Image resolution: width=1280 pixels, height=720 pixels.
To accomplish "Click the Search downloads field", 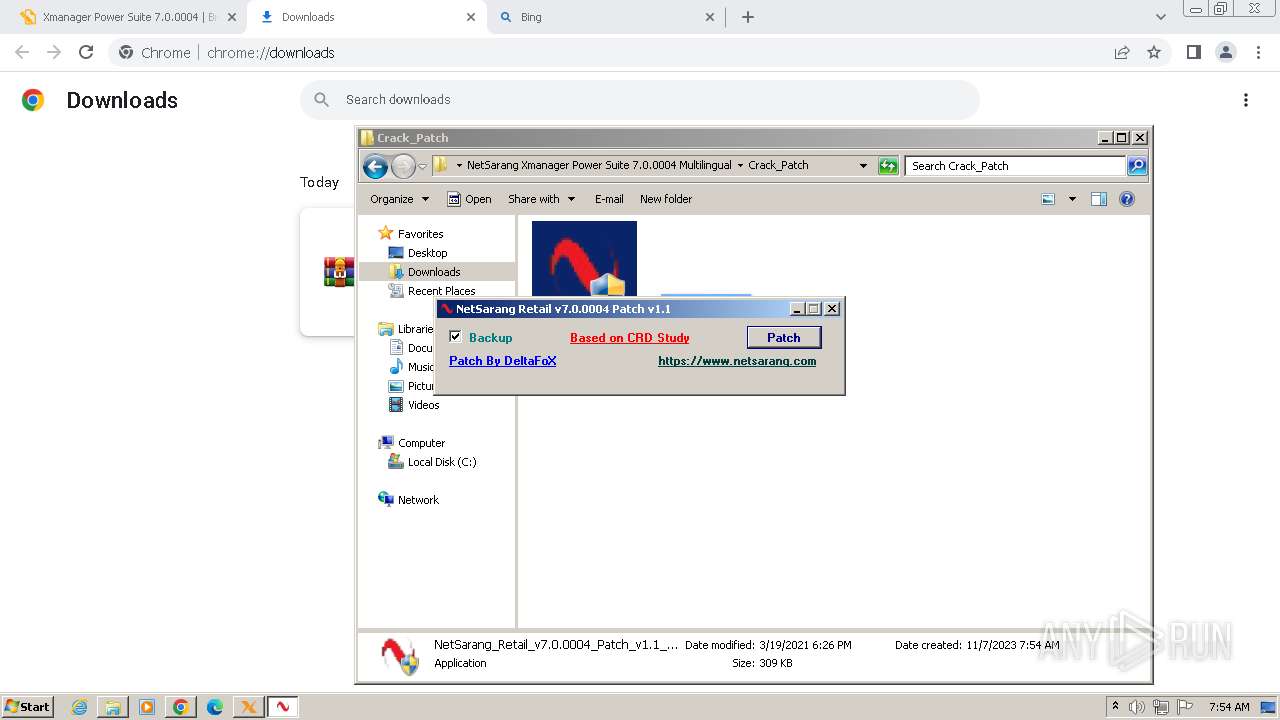I will tap(640, 100).
